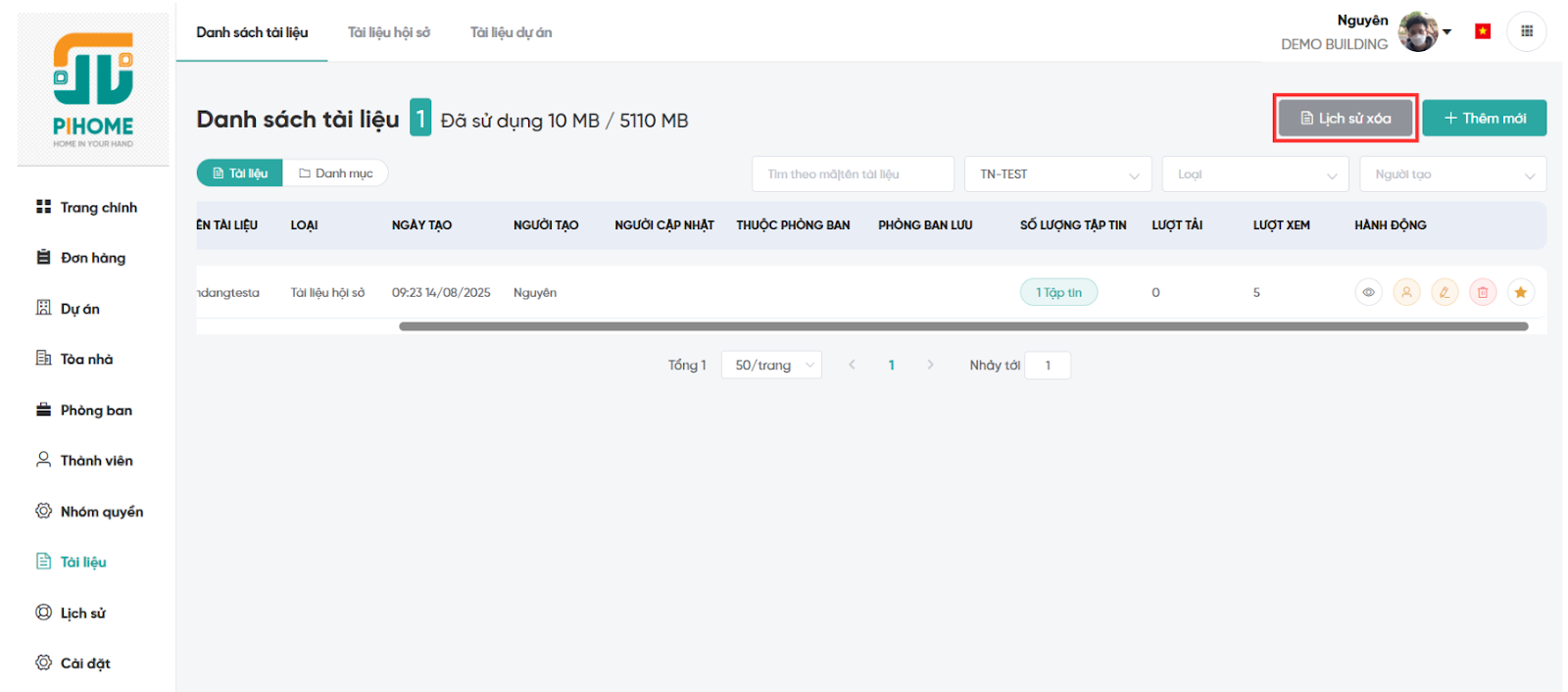Open the Loại filter dropdown
Image resolution: width=1568 pixels, height=692 pixels.
1254,174
